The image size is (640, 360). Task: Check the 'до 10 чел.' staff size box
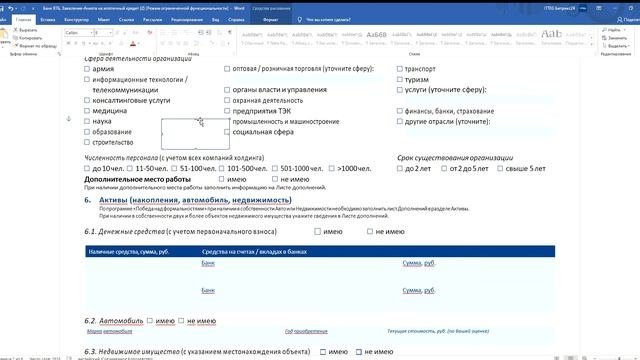[x=87, y=169]
